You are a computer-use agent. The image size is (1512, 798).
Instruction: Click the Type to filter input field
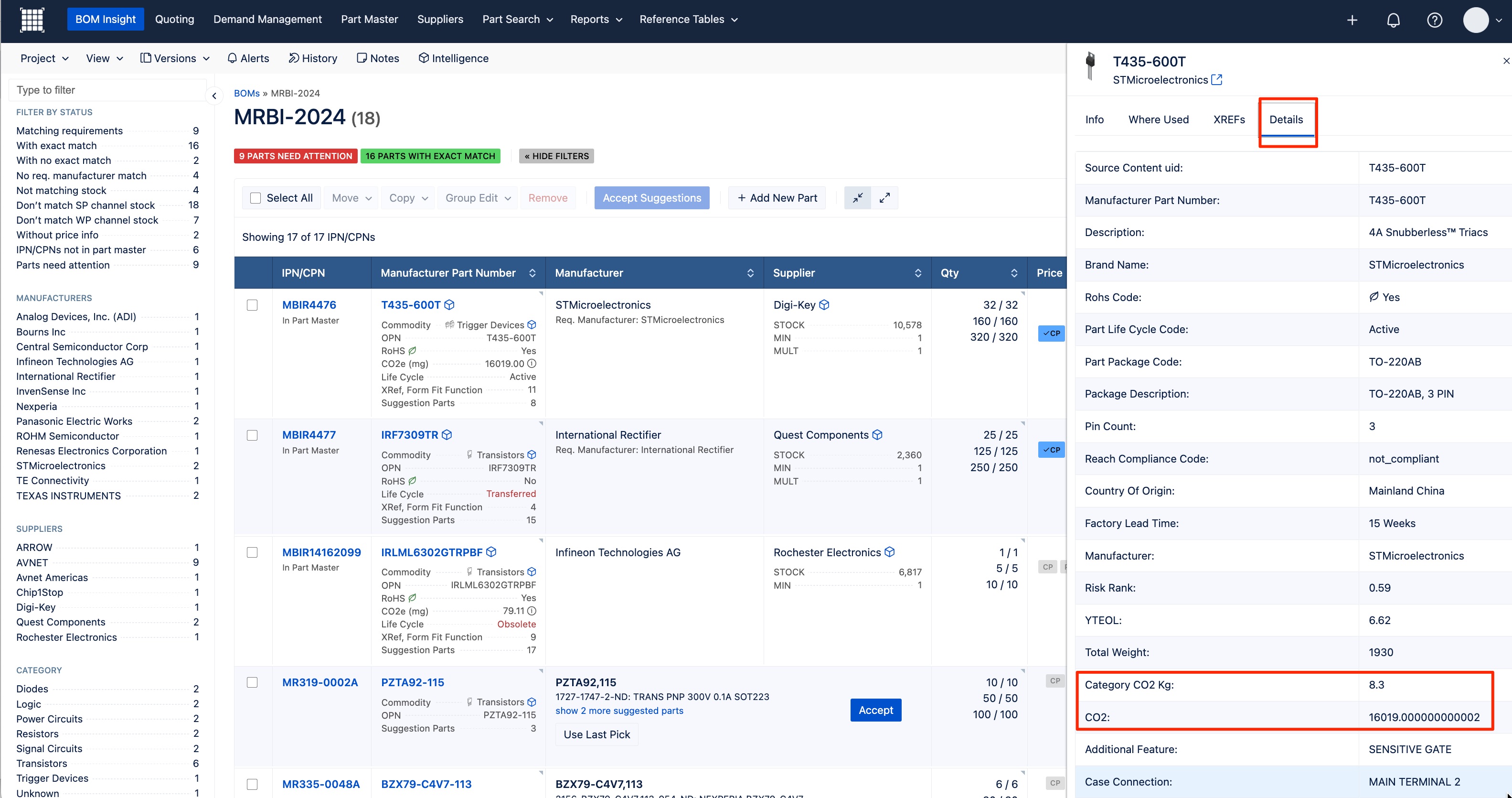coord(107,90)
